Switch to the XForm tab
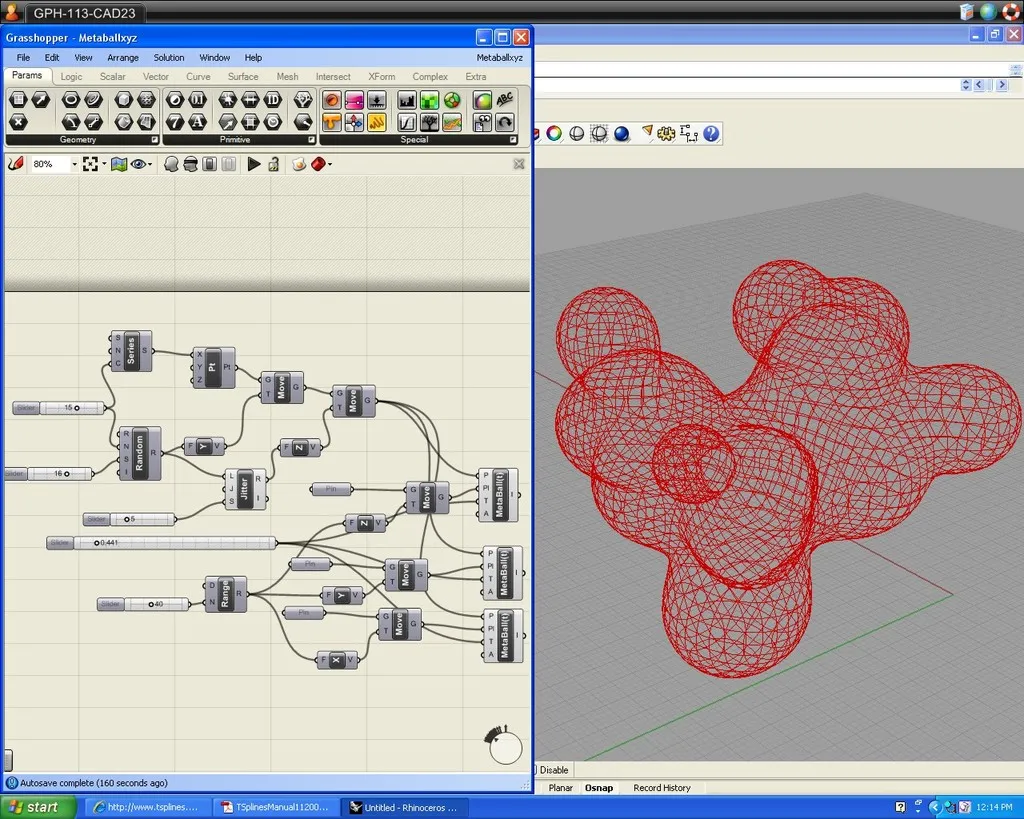Image resolution: width=1024 pixels, height=819 pixels. click(x=381, y=76)
